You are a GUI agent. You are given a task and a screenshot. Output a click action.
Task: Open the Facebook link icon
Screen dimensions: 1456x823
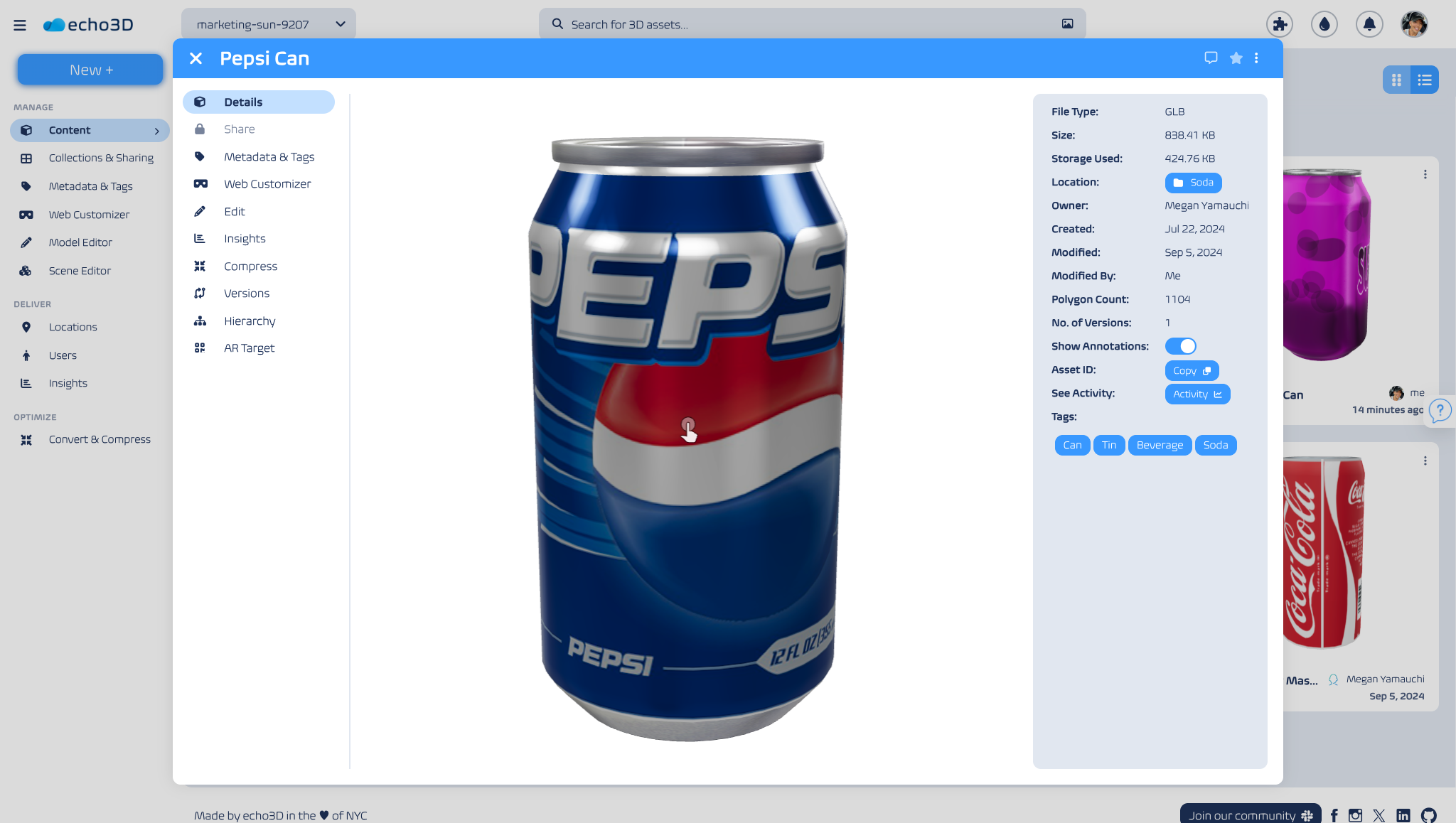pyautogui.click(x=1334, y=815)
